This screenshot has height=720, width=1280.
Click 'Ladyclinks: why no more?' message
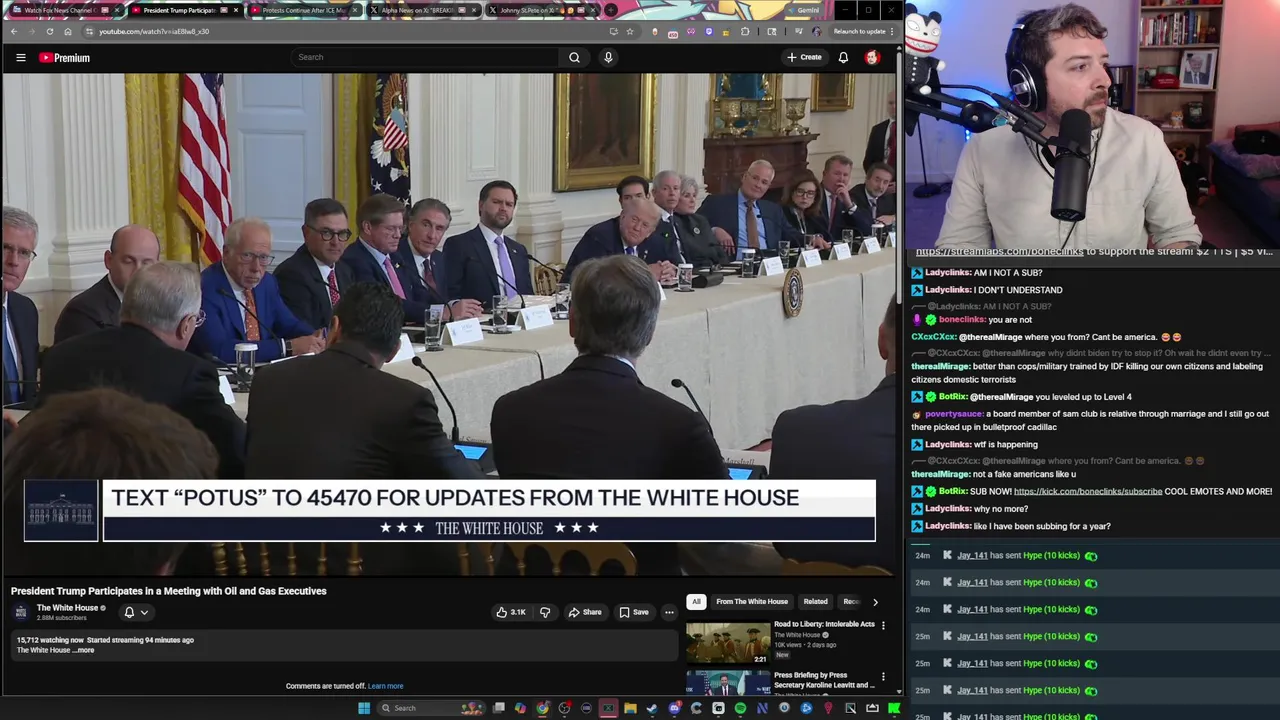pos(970,509)
